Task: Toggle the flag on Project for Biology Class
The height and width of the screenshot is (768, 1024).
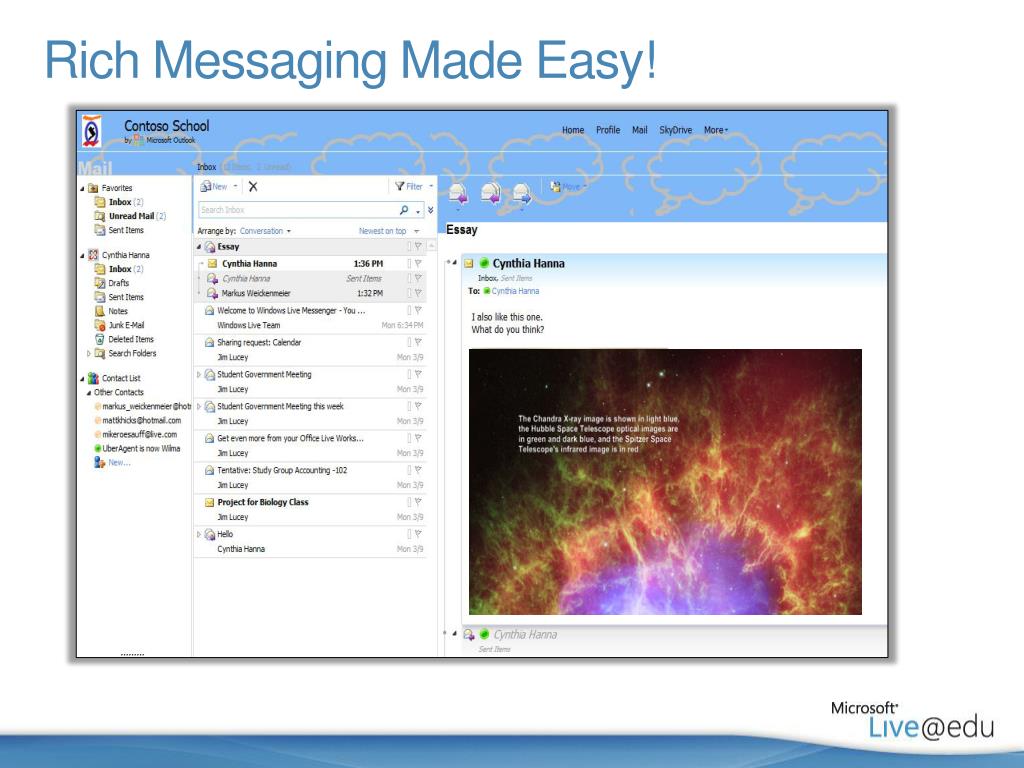Action: [x=418, y=502]
